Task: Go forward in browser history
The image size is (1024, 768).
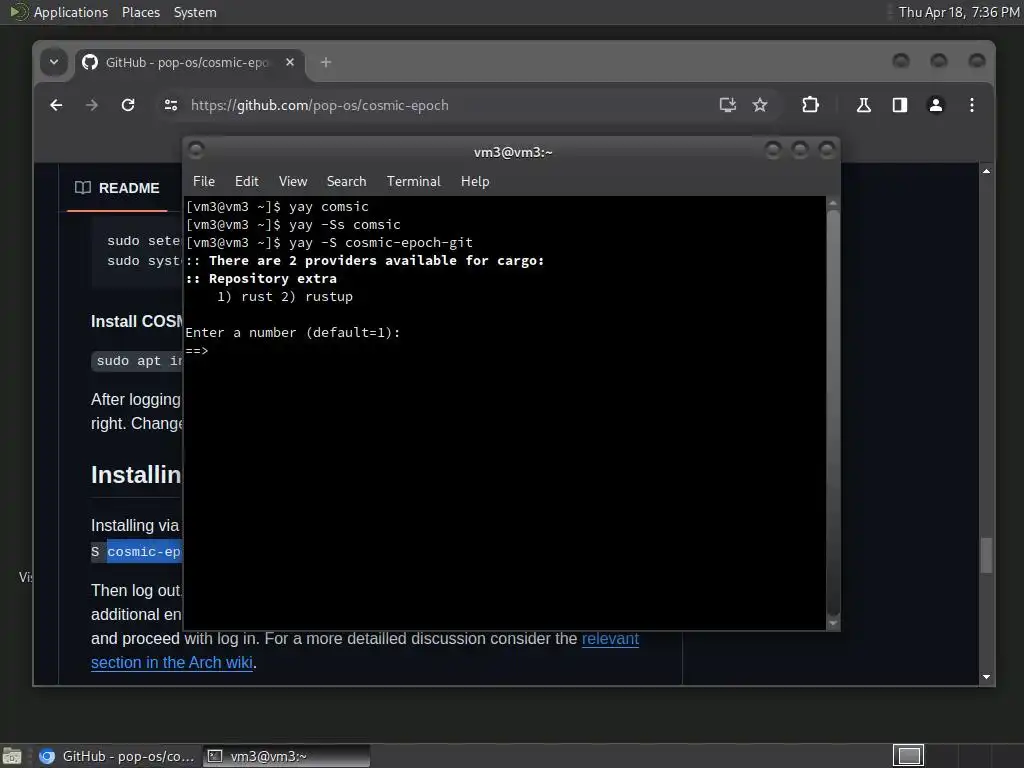Action: 91,105
